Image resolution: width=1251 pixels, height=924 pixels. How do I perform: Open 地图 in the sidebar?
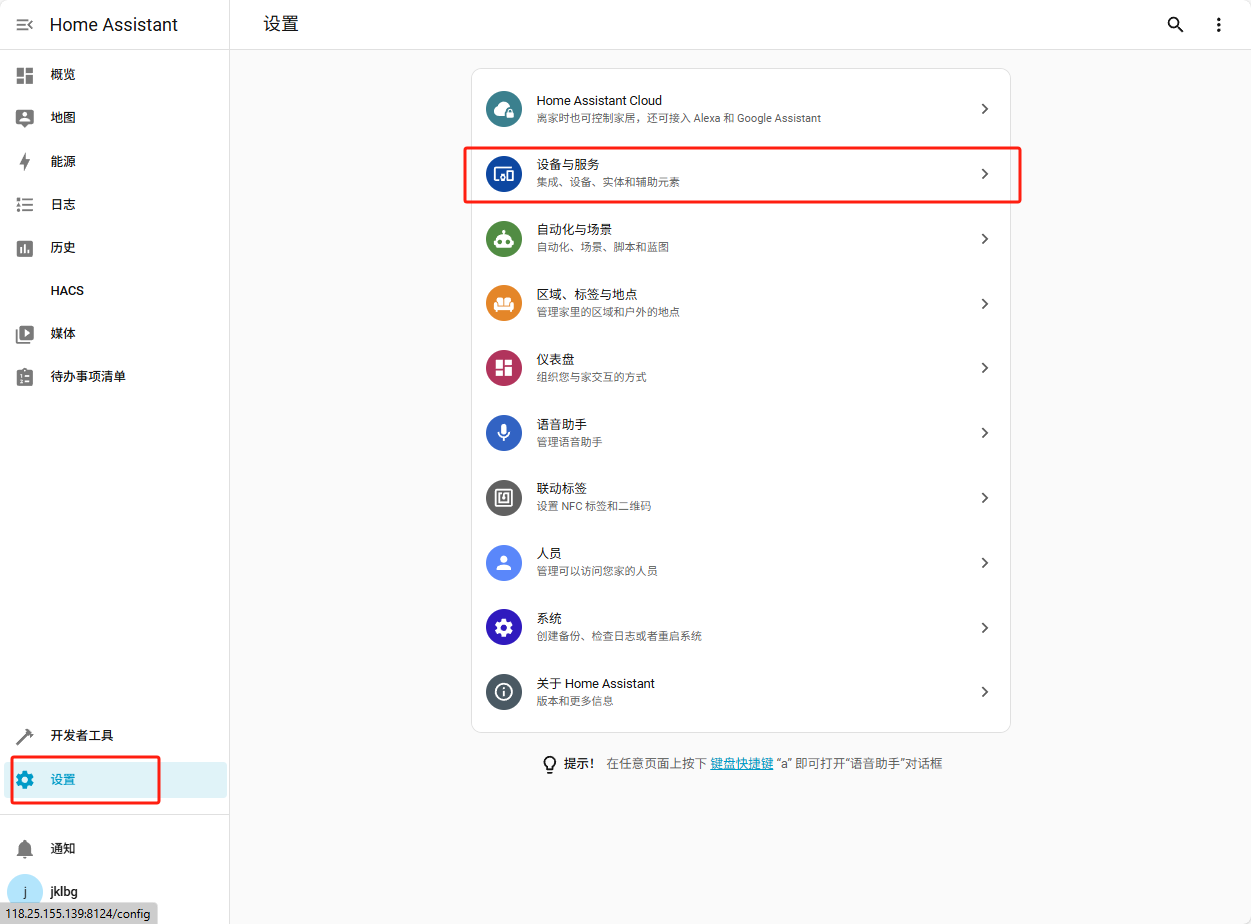[115, 118]
